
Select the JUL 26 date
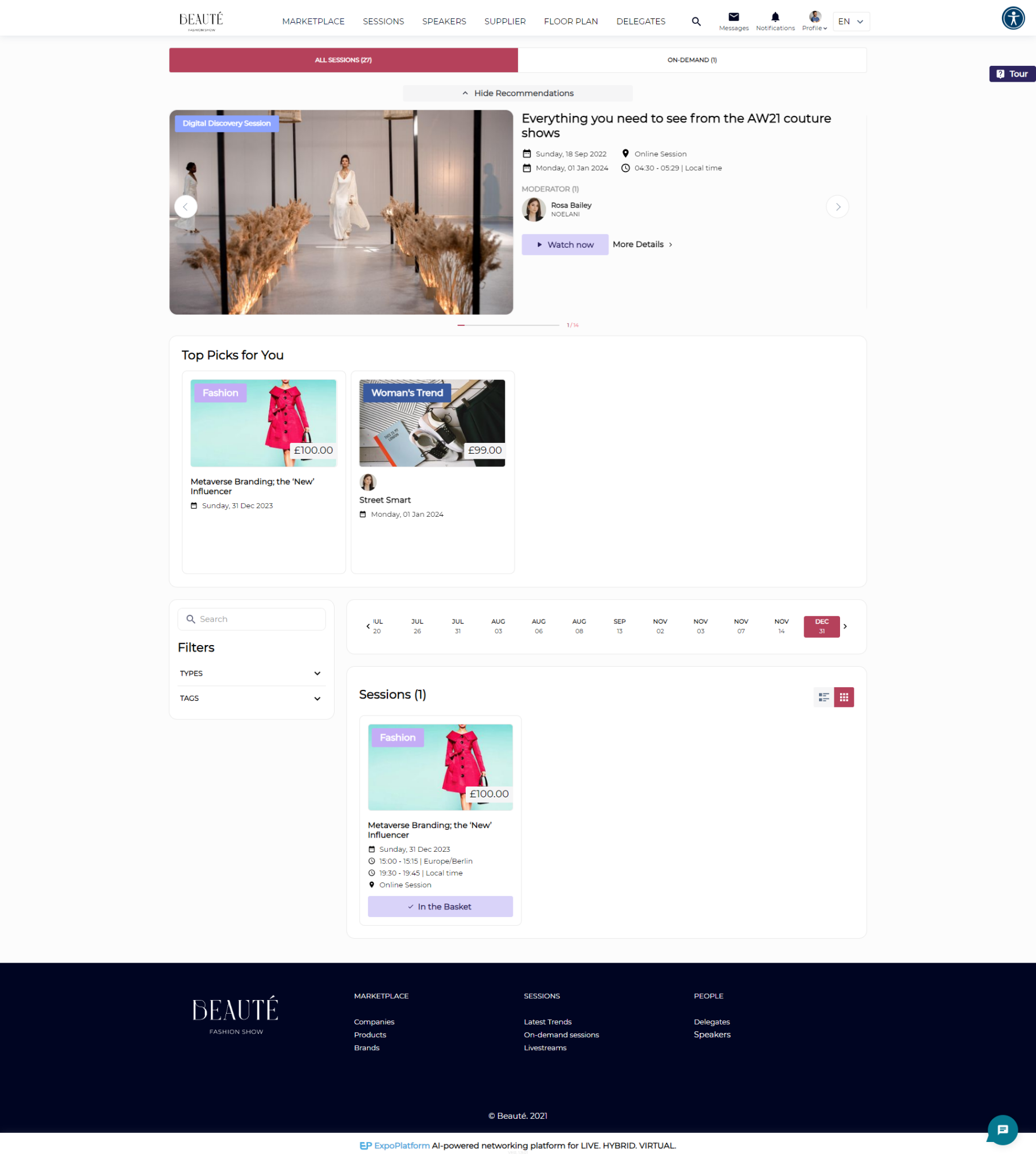point(417,626)
